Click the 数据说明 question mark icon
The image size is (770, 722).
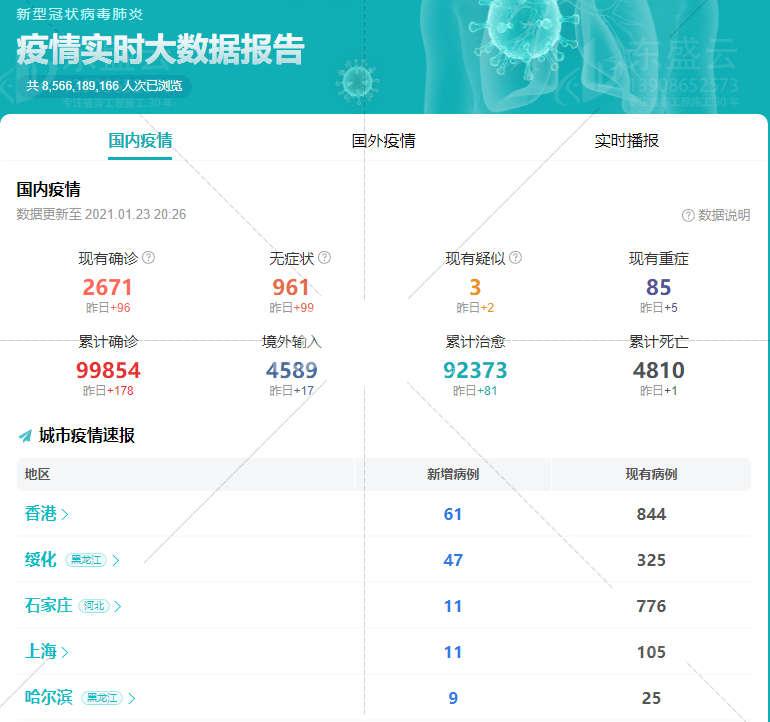coord(688,215)
